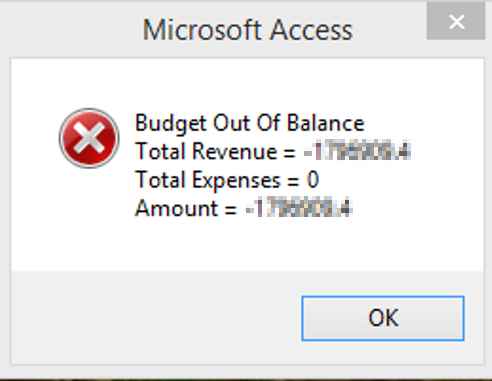
Task: Click the Total Expenses = 0 line
Action: (227, 180)
